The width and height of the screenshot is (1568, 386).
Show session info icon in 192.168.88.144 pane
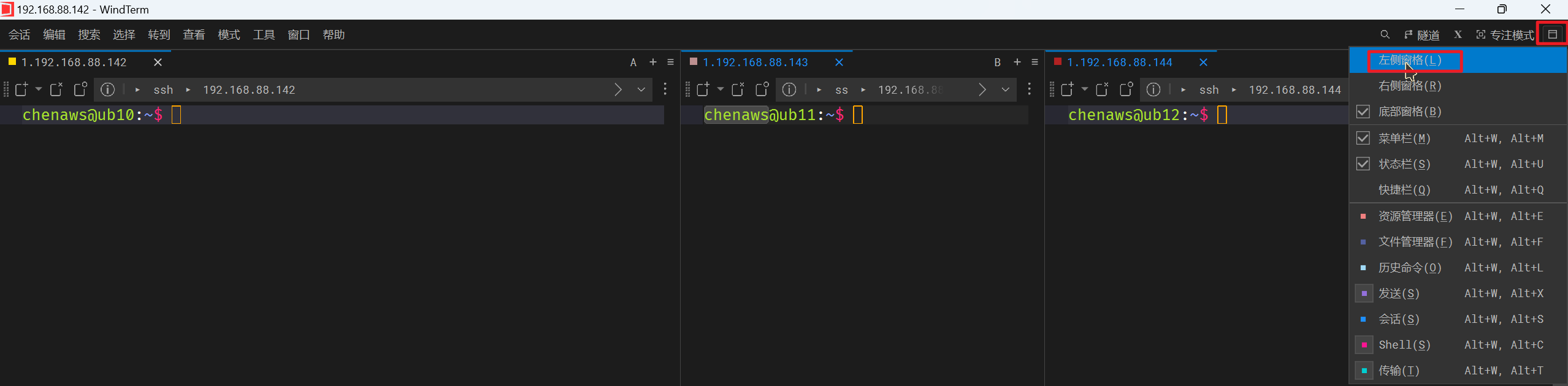coord(1153,89)
